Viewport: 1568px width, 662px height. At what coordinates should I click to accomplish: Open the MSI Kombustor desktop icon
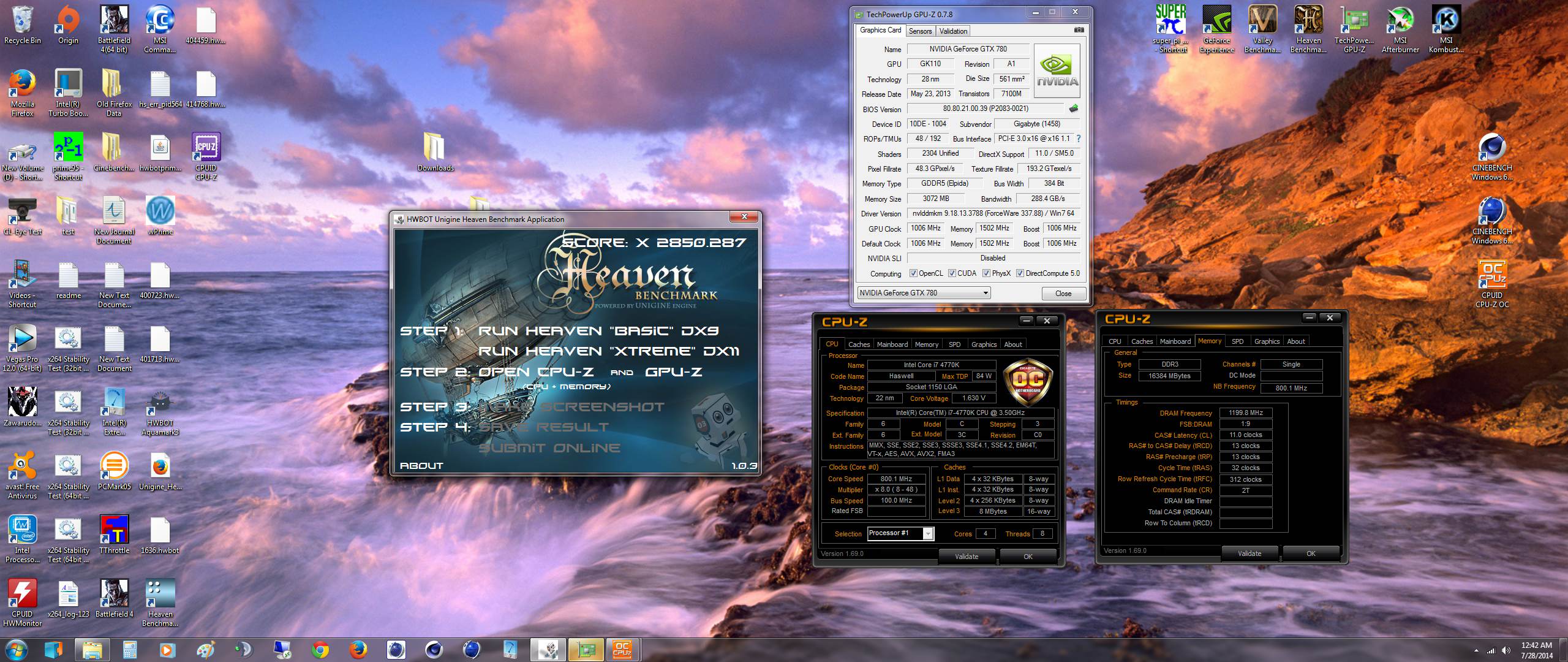coord(1446,29)
